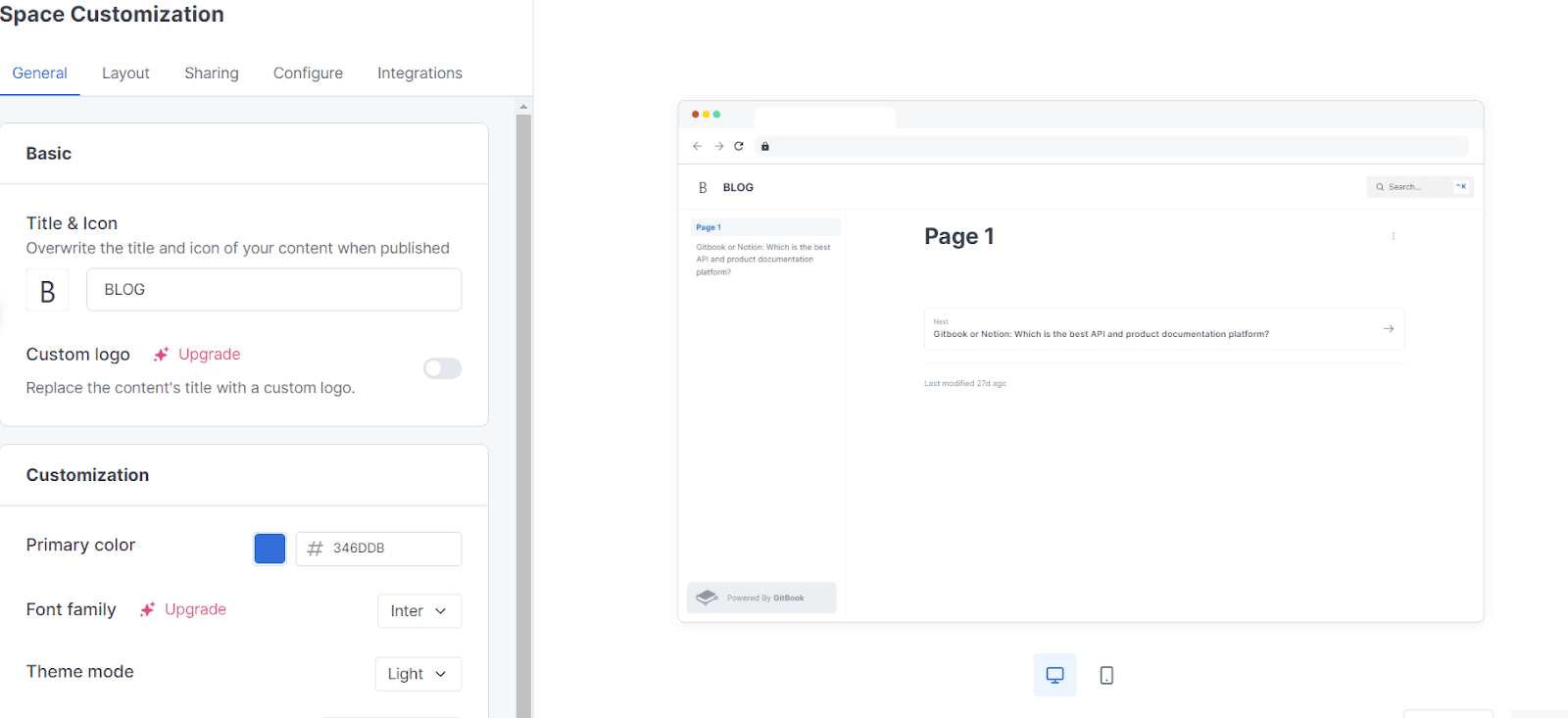Switch to mobile preview icon

pos(1106,675)
